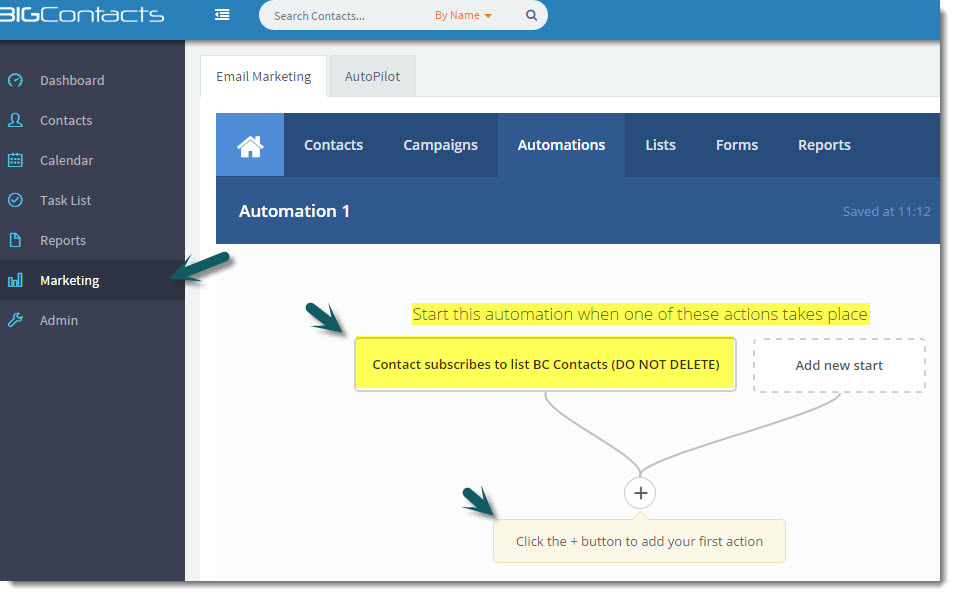The image size is (955, 596).
Task: Click the Search Contacts input field
Action: 347,16
